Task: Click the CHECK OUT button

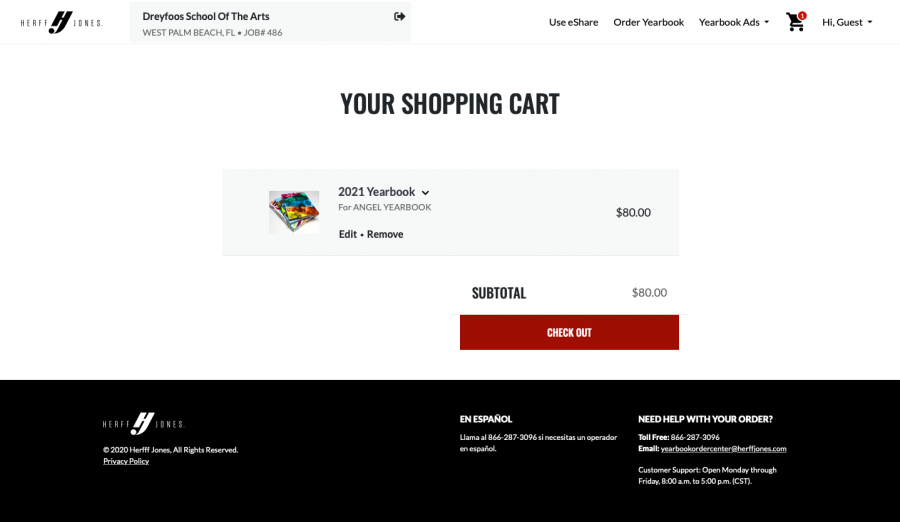Action: coord(569,332)
